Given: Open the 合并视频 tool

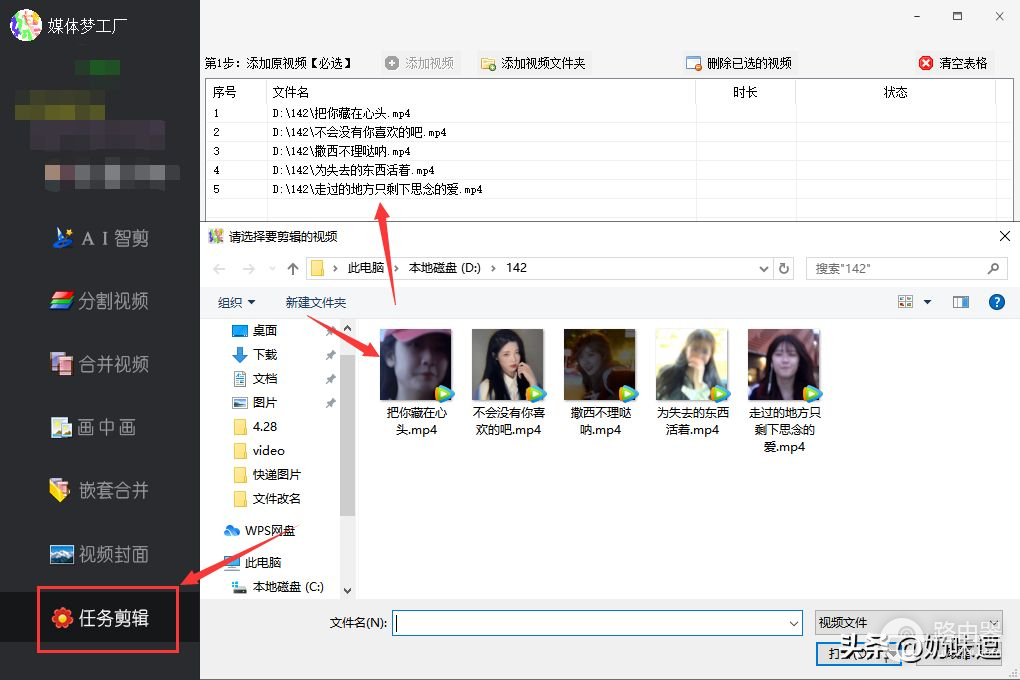Looking at the screenshot, I should pos(101,364).
